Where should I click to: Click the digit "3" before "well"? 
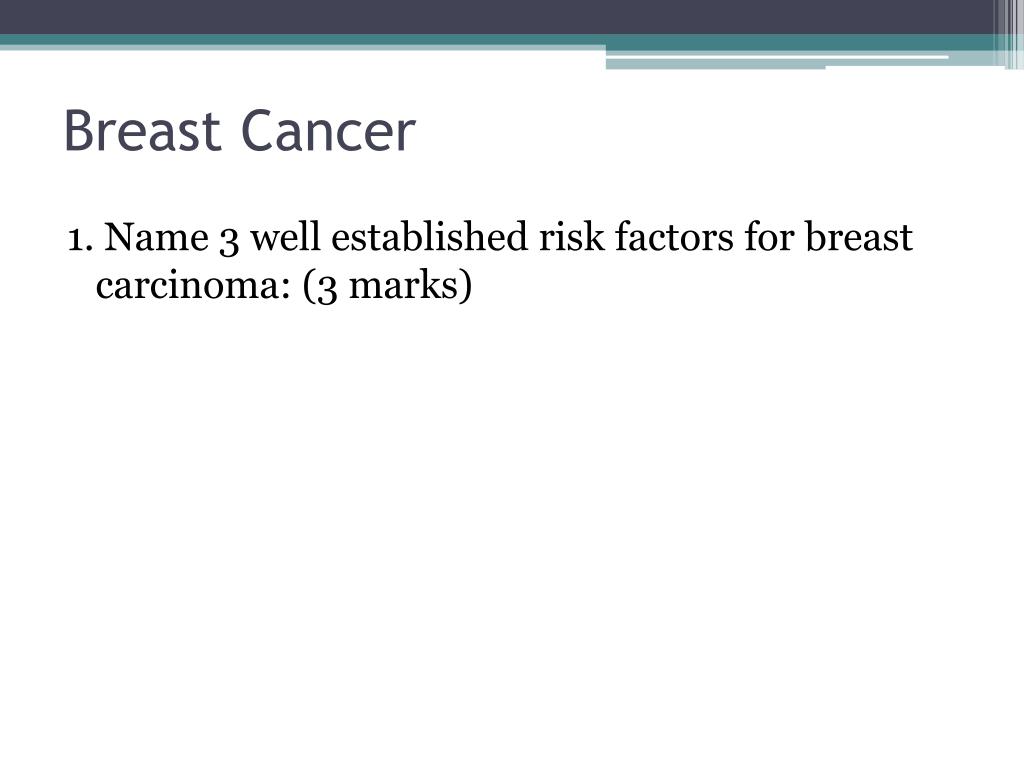click(x=229, y=240)
